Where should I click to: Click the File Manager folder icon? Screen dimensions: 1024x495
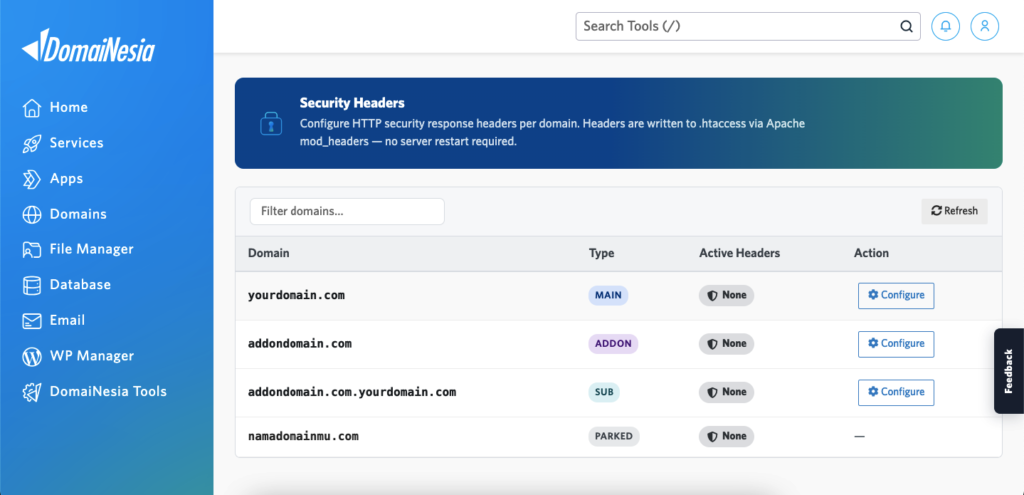click(31, 249)
